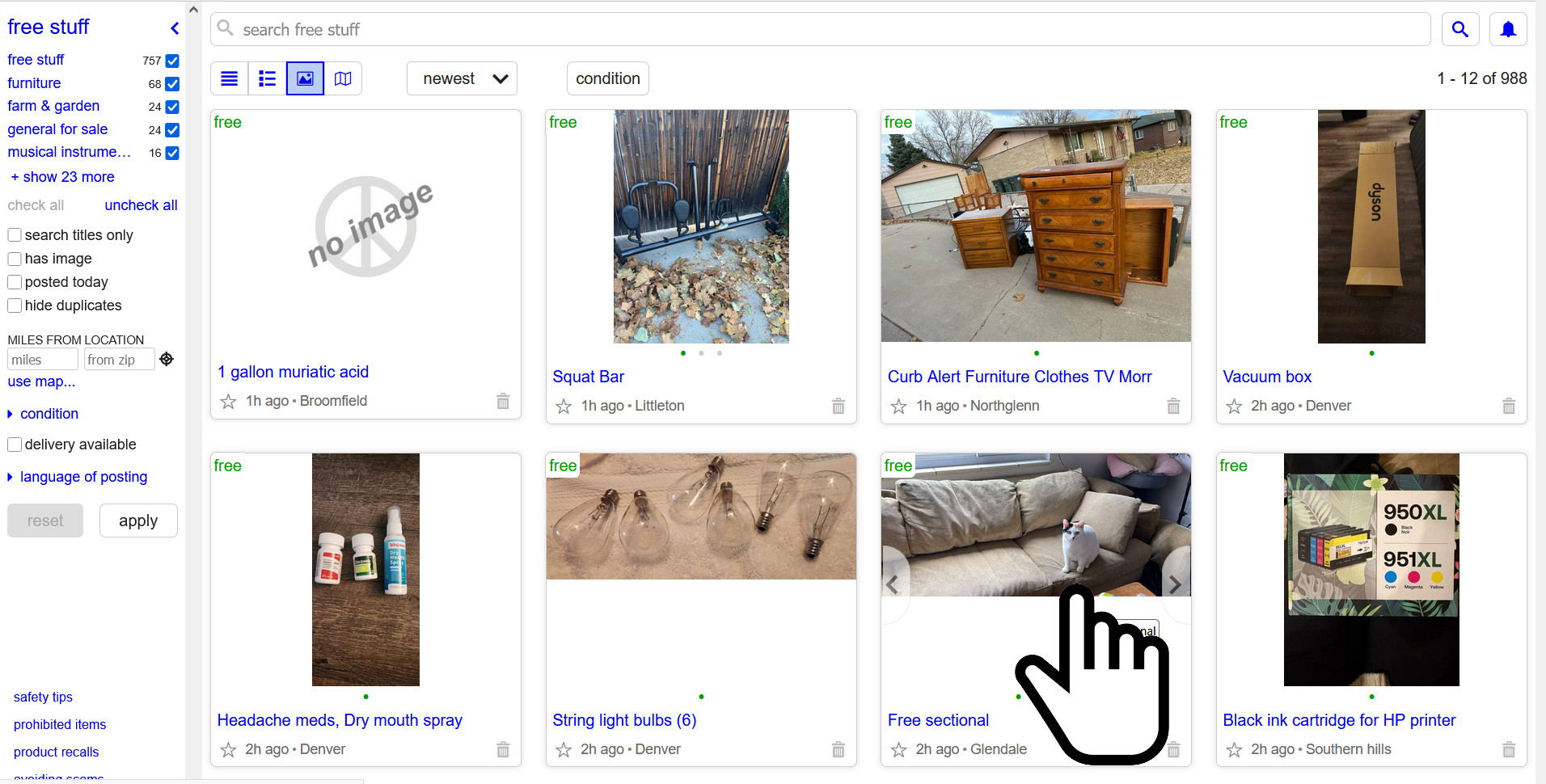This screenshot has height=784, width=1546.
Task: Uncheck the general for sale checkbox
Action: tap(172, 130)
